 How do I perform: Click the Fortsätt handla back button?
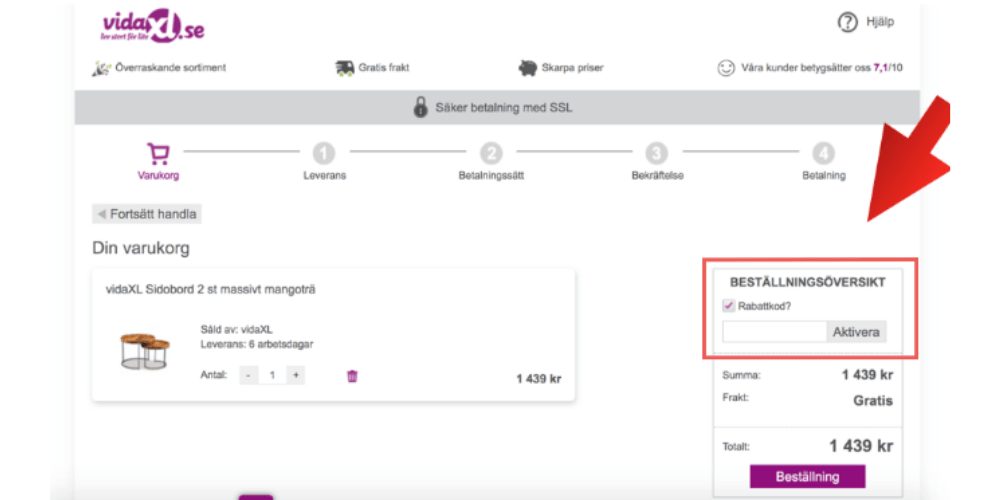click(147, 214)
